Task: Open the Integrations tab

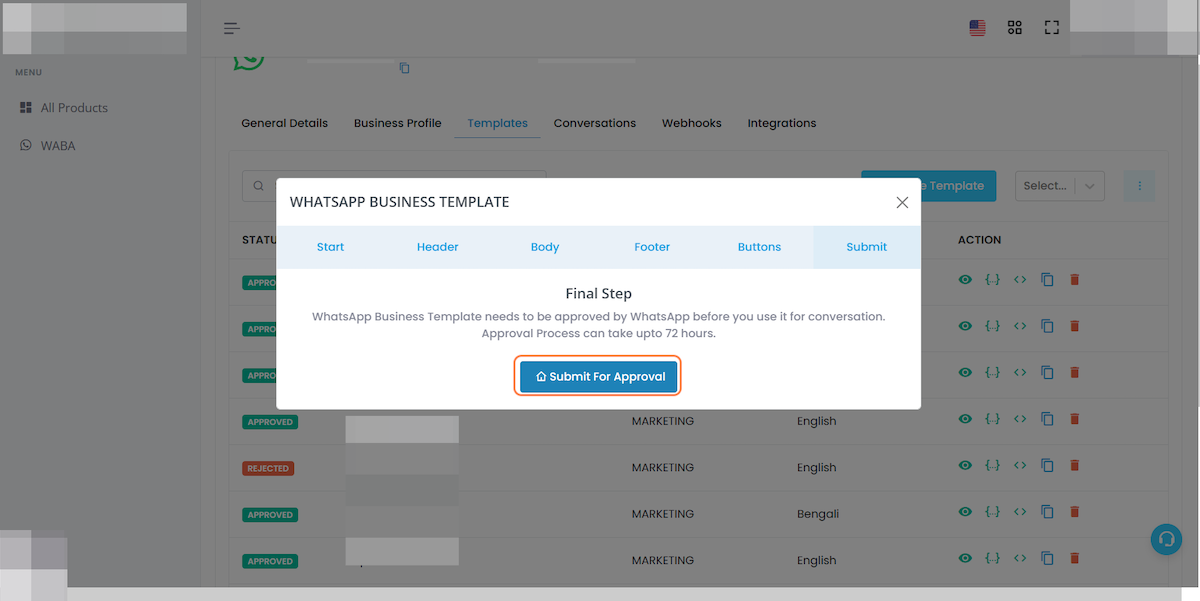Action: pyautogui.click(x=782, y=123)
